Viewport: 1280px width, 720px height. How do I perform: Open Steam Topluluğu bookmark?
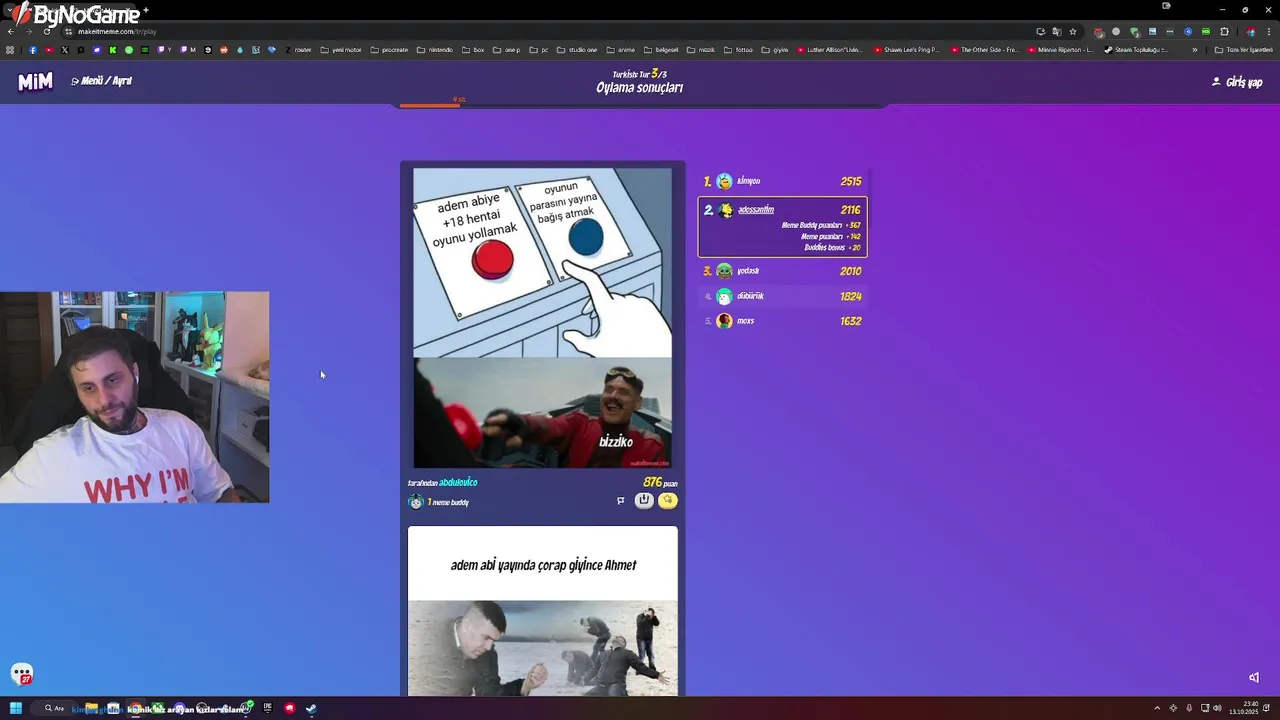(x=1137, y=49)
